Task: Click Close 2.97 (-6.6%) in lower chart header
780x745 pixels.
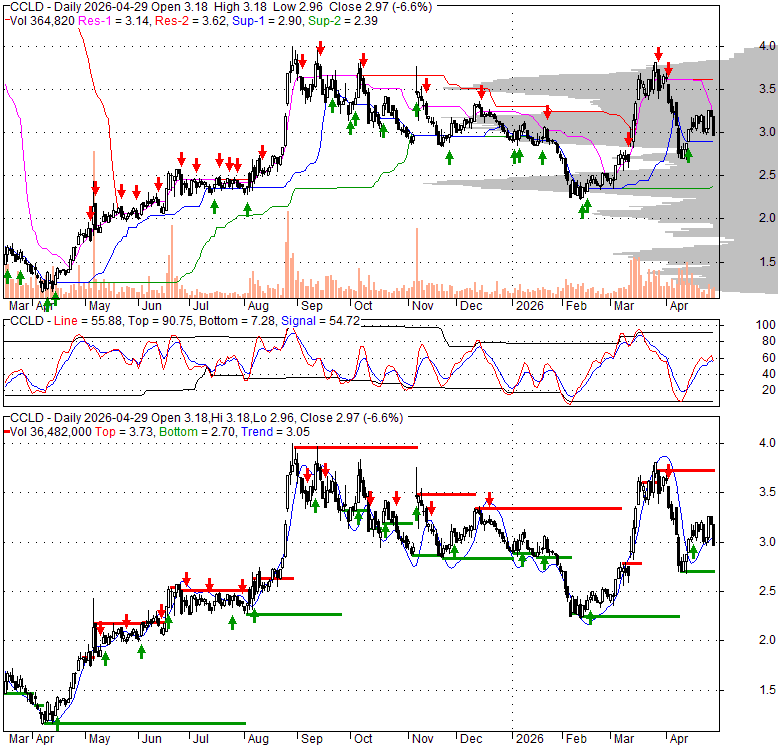Action: pyautogui.click(x=352, y=418)
